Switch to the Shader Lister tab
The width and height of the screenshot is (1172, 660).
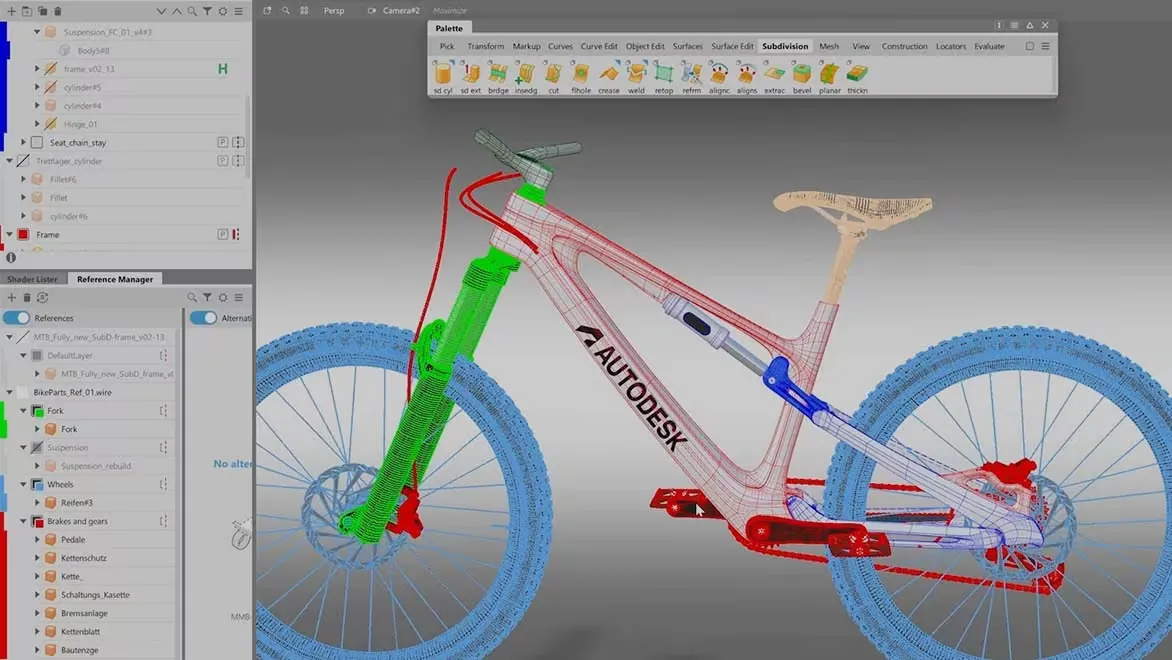click(x=33, y=279)
